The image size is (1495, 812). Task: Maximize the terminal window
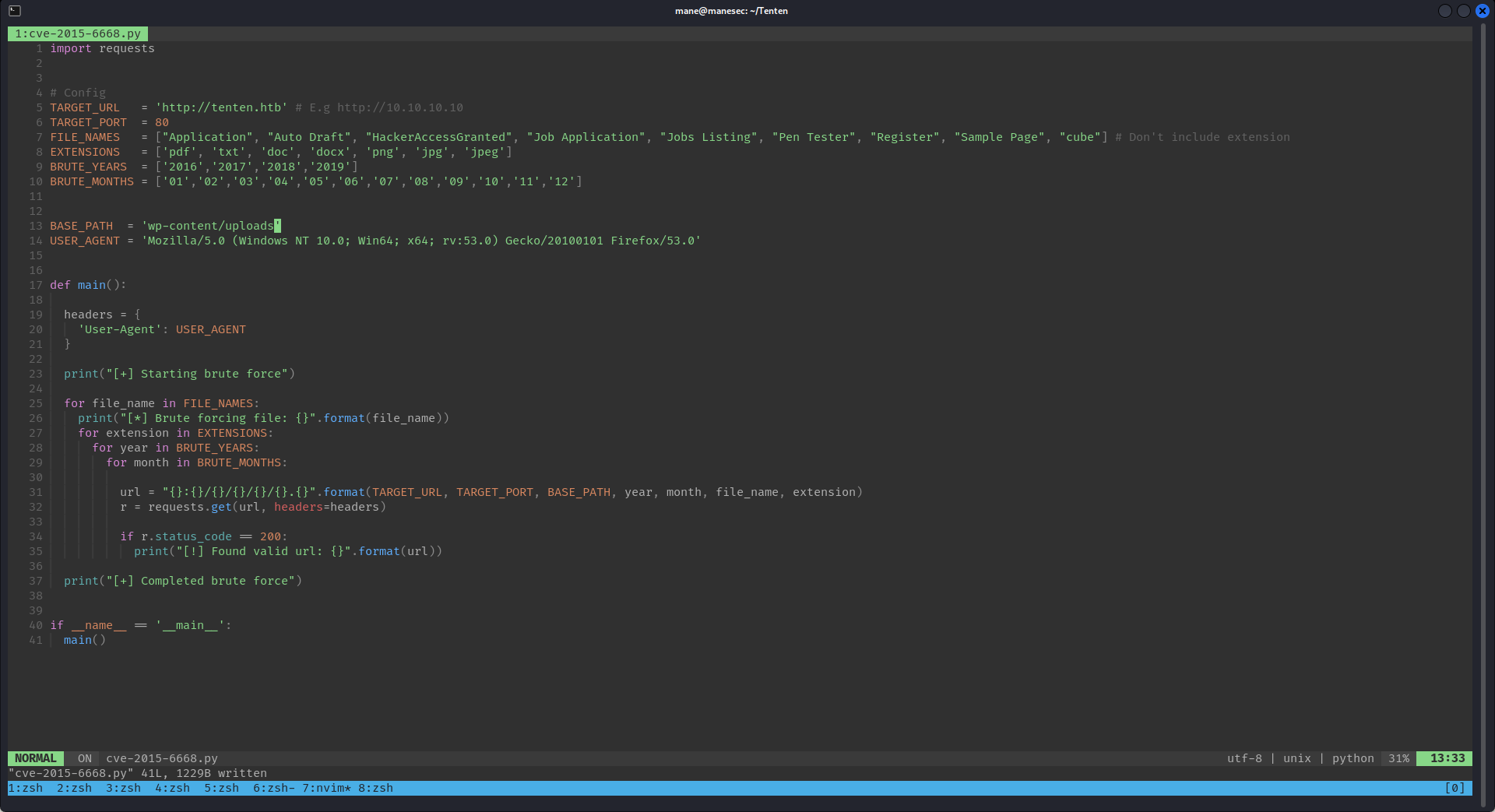pos(1464,11)
